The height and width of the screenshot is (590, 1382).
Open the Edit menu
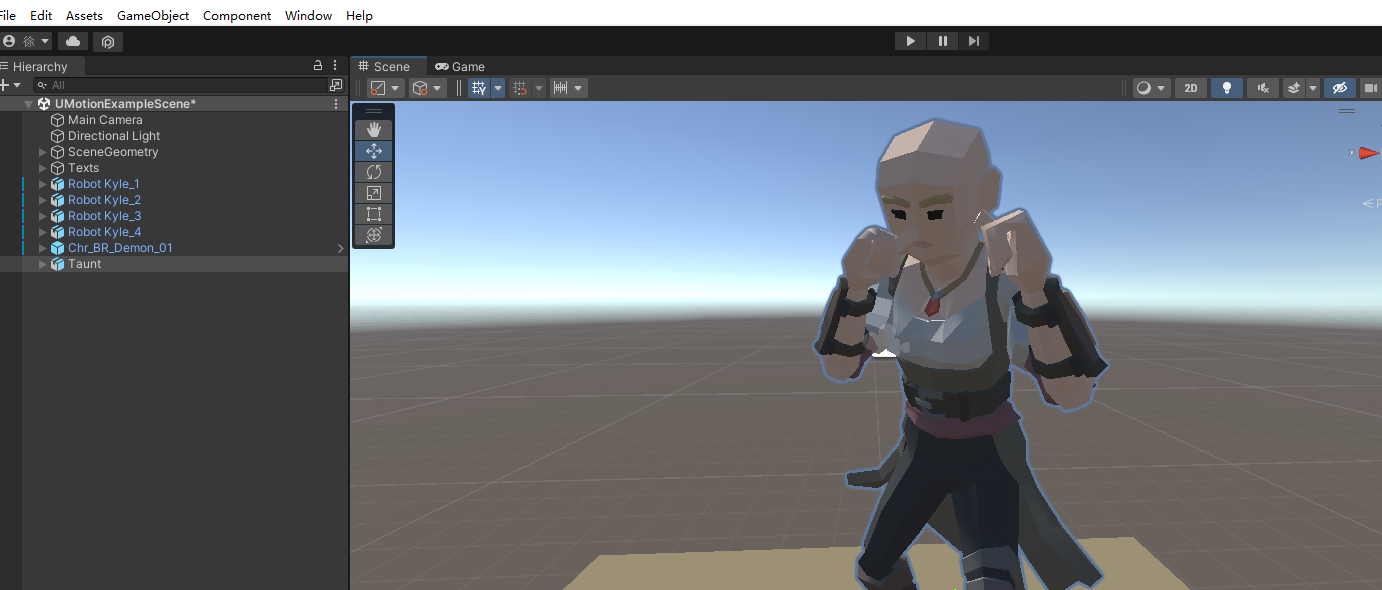(41, 15)
